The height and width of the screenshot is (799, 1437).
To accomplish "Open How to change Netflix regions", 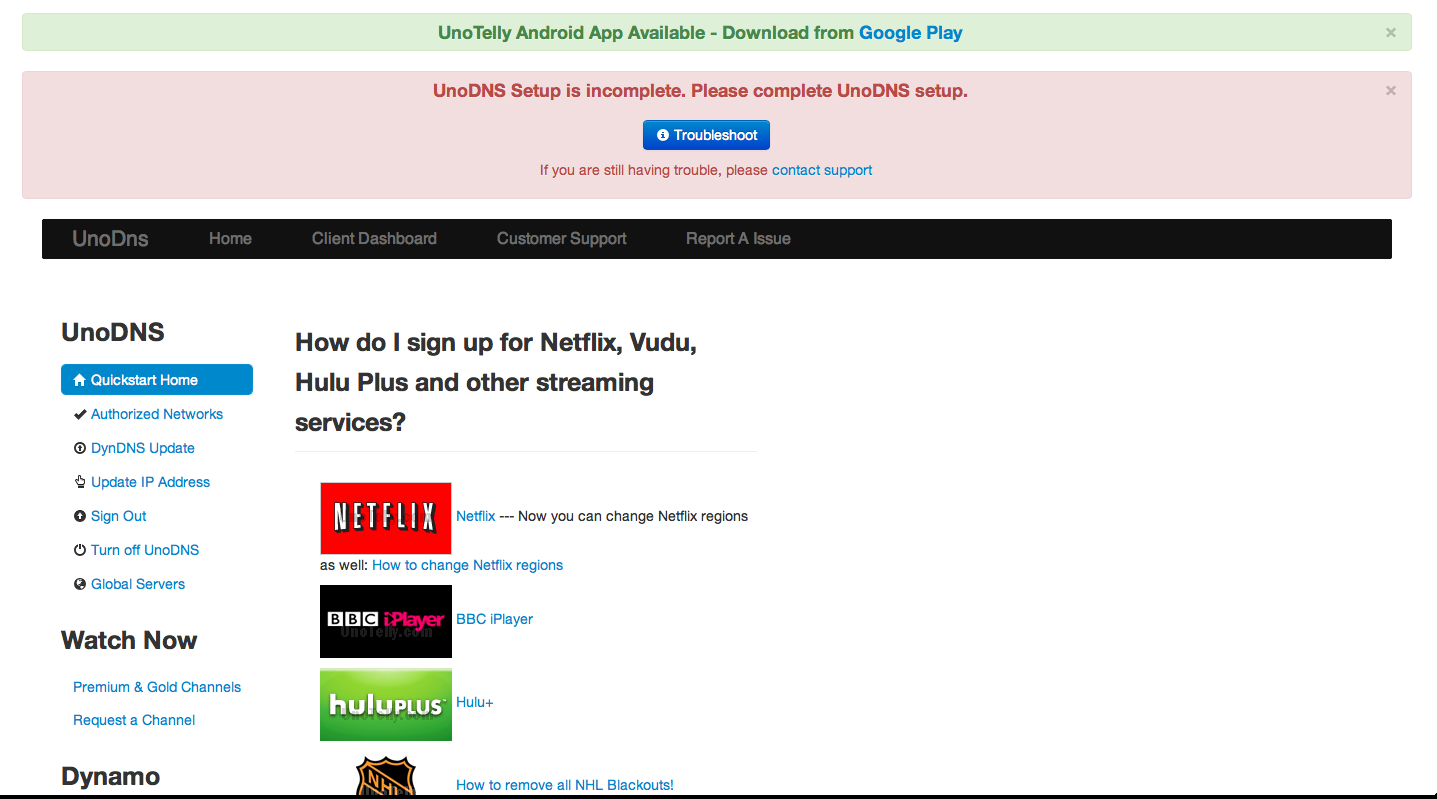I will click(467, 565).
